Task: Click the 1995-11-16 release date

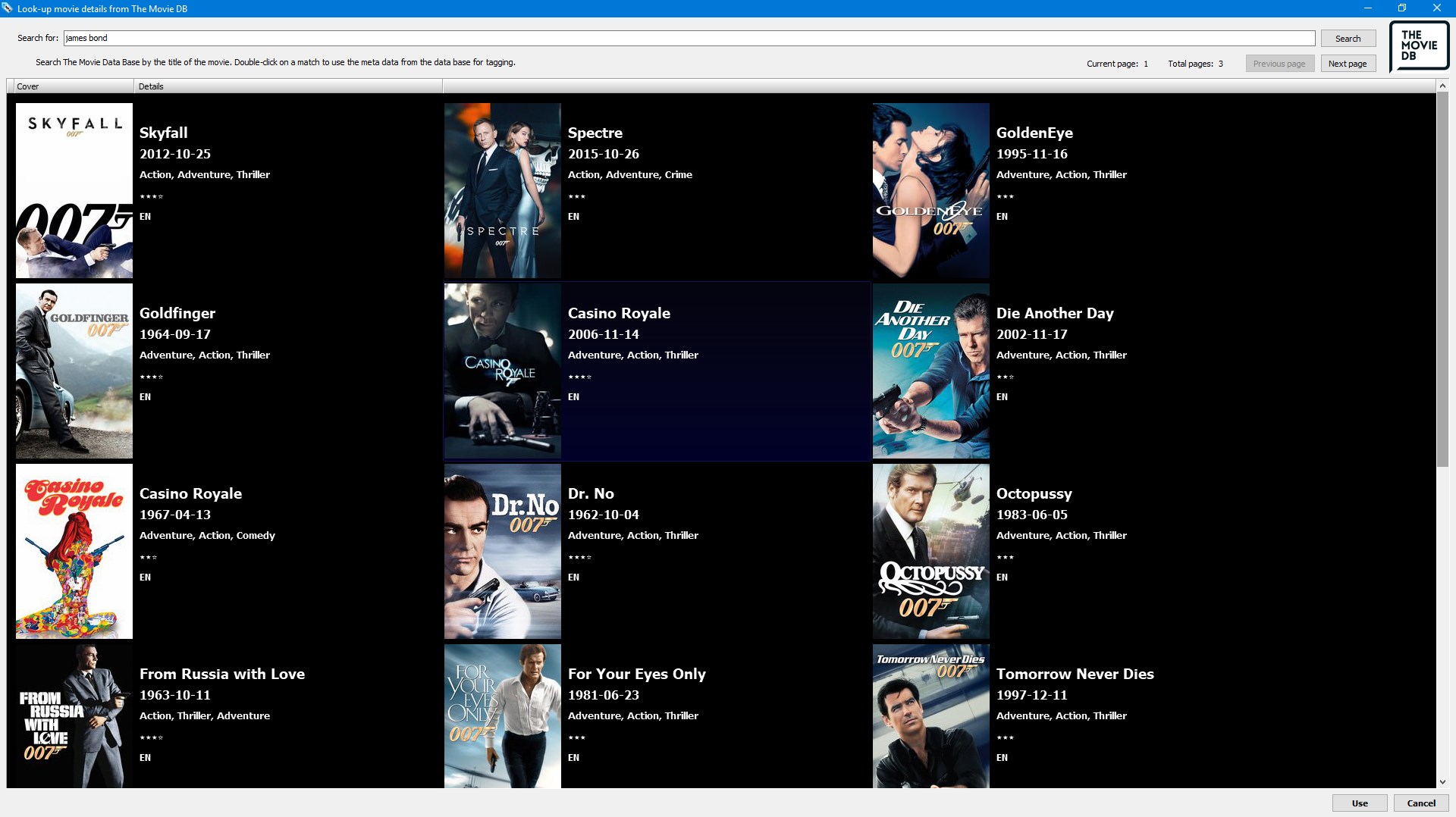Action: pos(1032,154)
